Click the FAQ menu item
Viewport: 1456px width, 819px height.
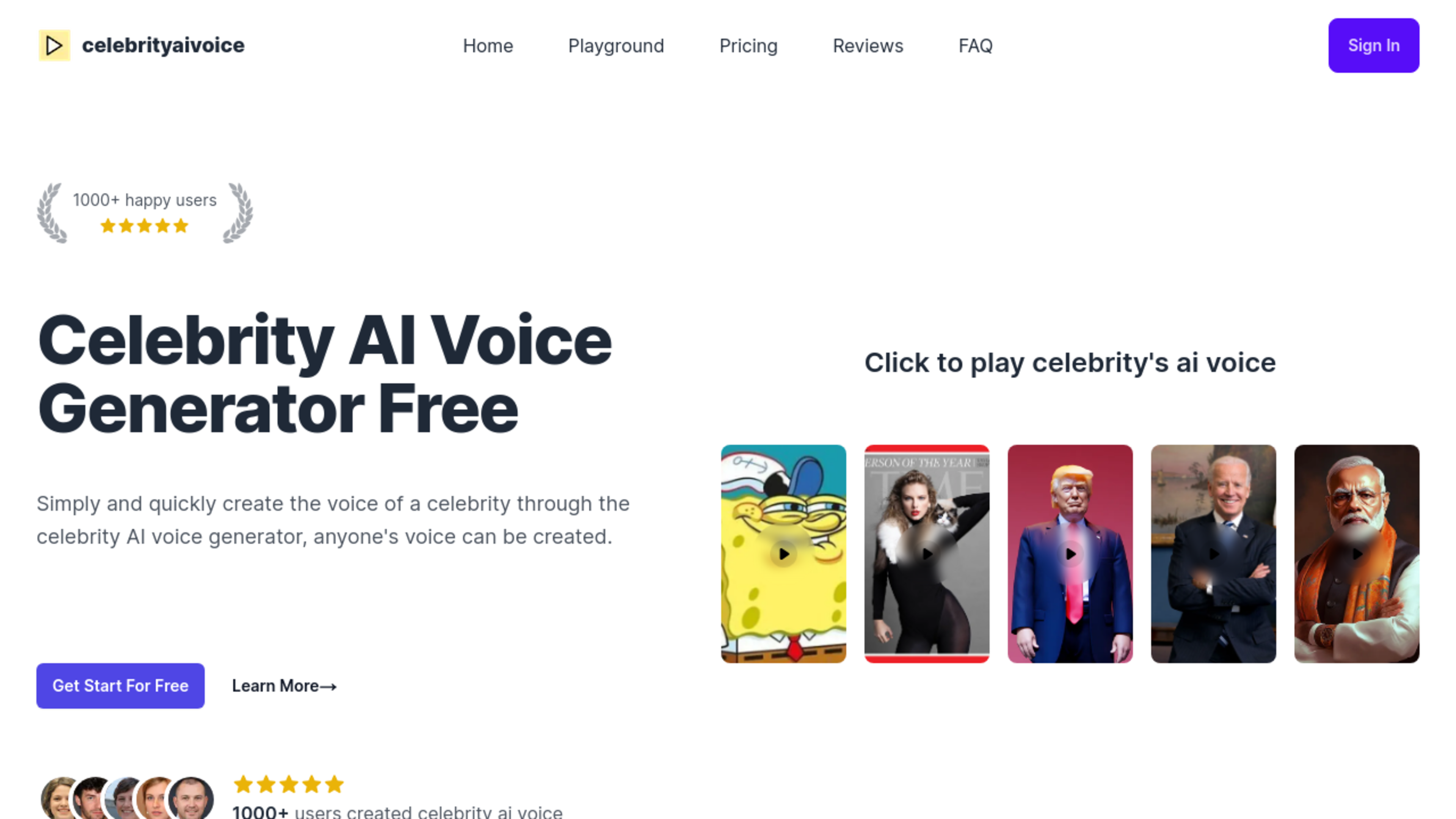point(975,45)
